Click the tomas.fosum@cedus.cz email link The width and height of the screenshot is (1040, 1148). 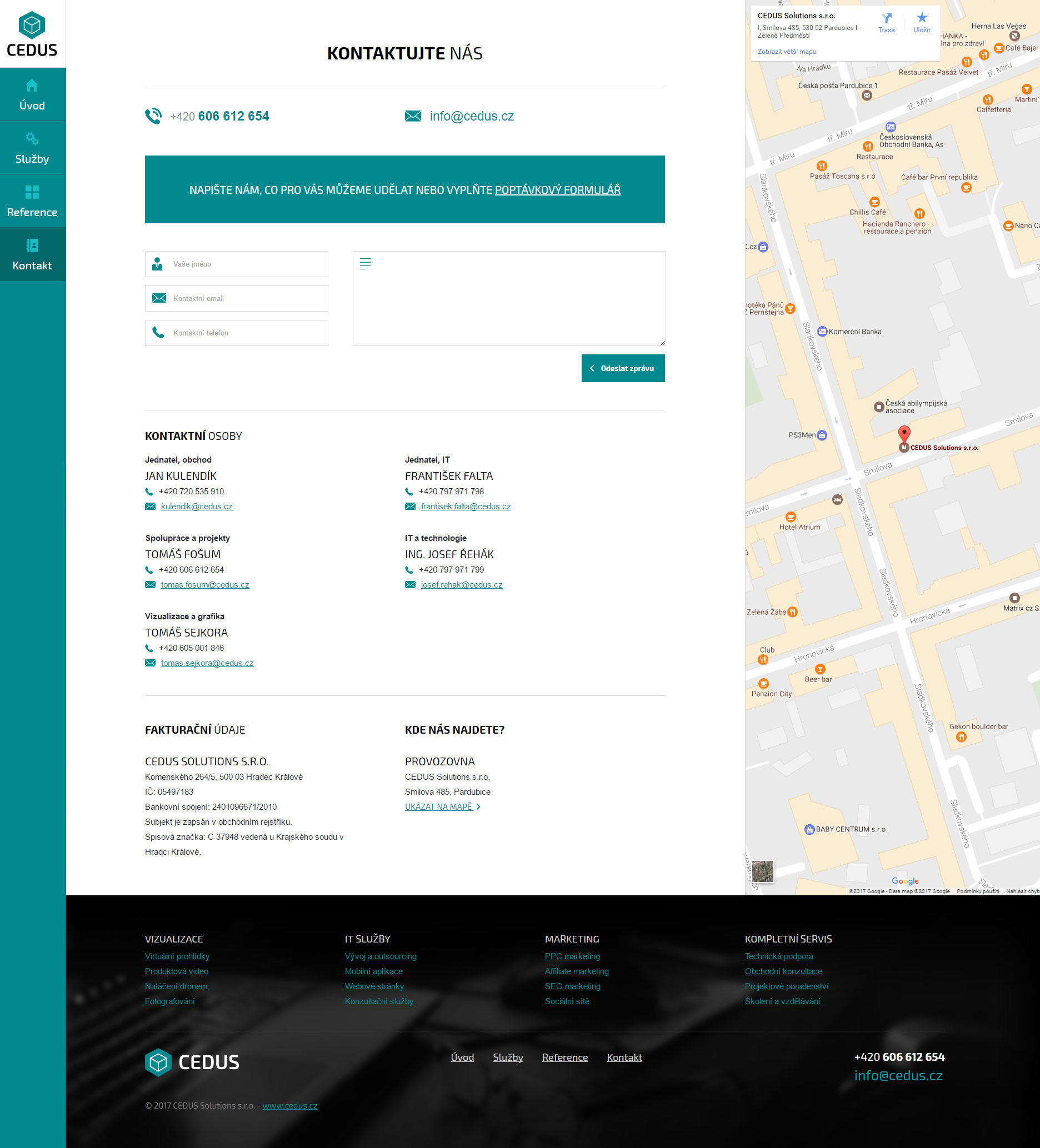(x=205, y=585)
